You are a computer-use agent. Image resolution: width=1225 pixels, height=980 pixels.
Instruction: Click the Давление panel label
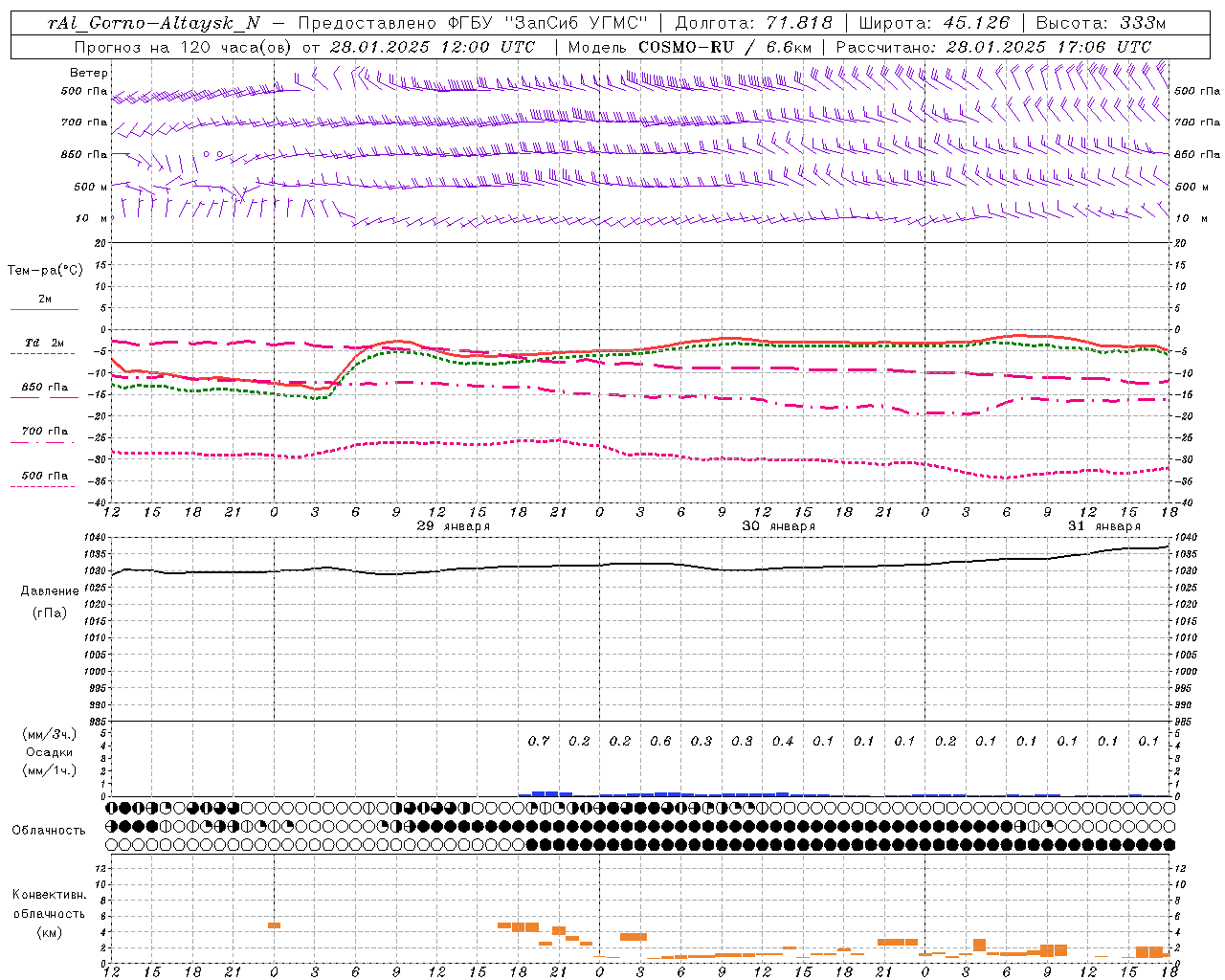[50, 591]
